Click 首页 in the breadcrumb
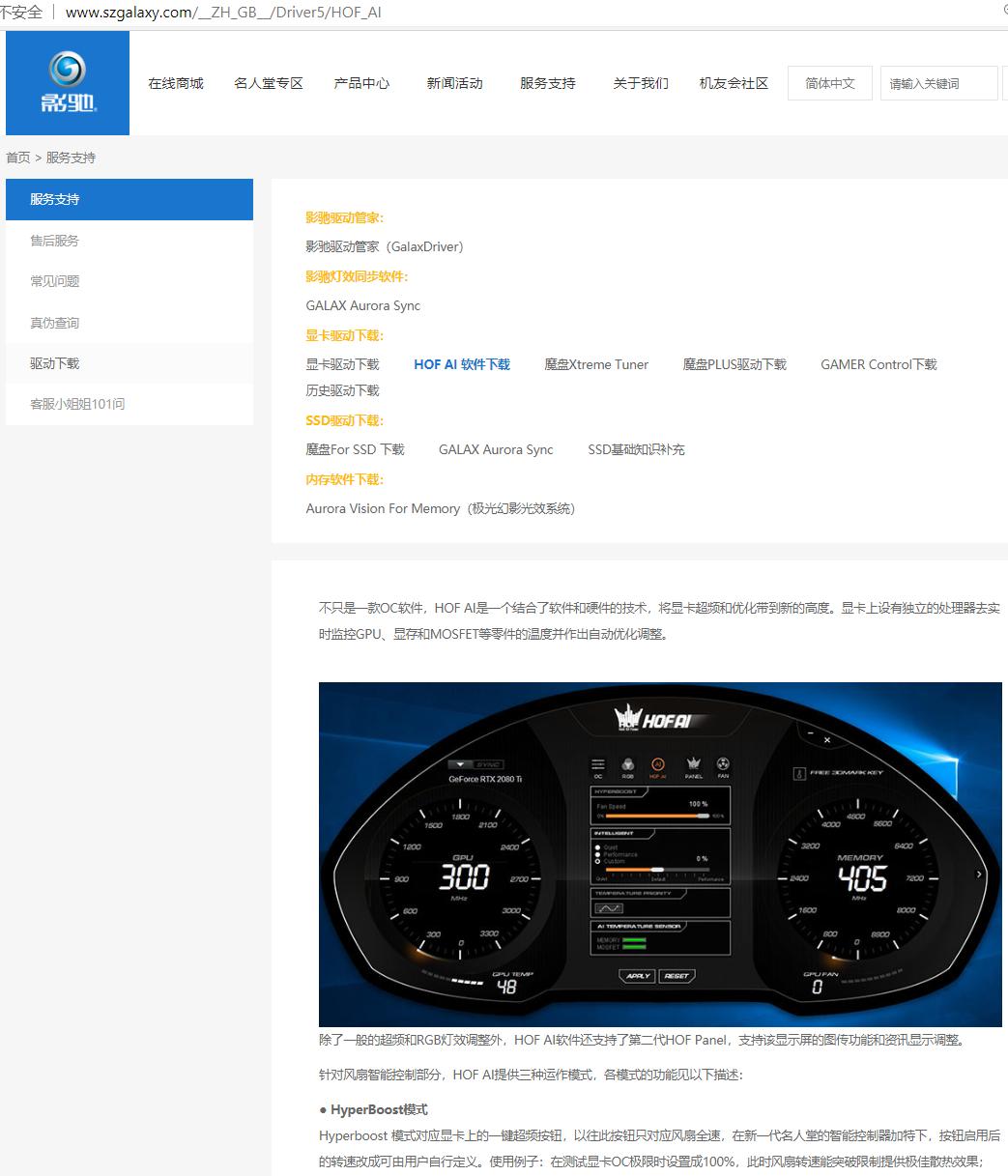 click(18, 158)
